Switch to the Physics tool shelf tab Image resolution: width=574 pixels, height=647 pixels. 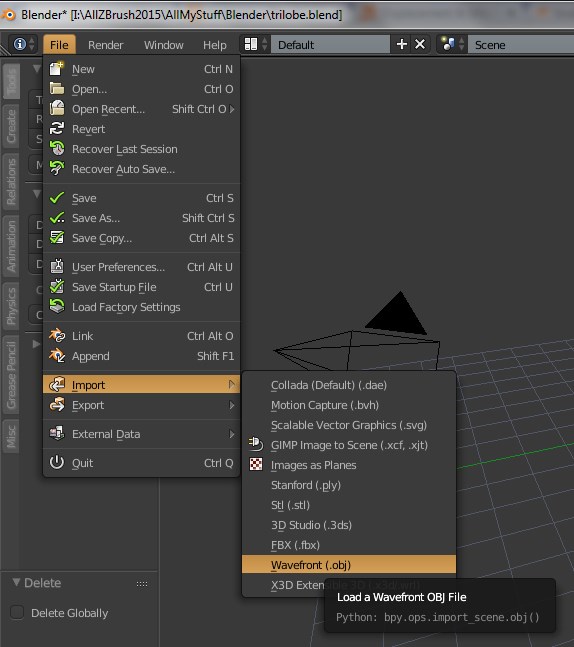point(11,306)
